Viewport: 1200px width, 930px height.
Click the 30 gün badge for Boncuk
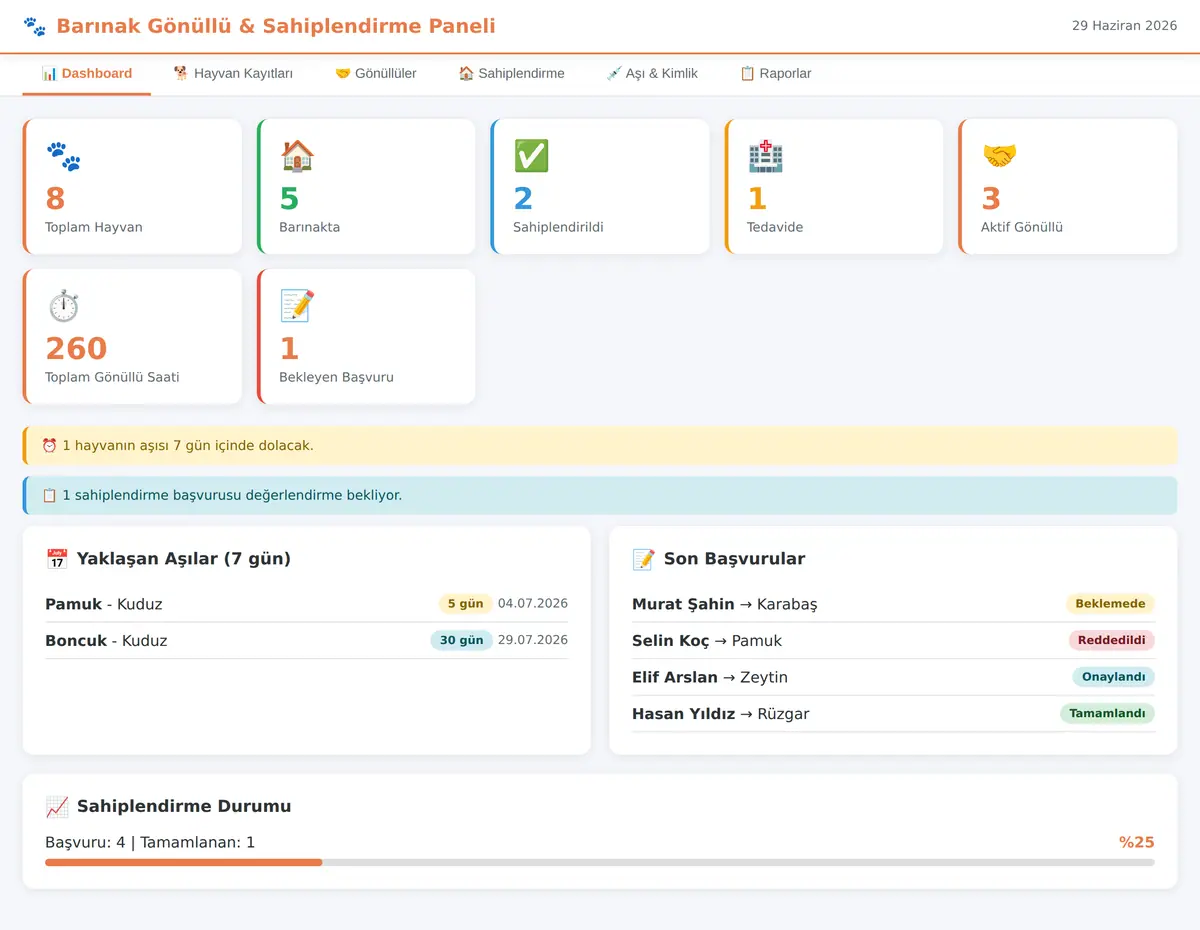(462, 640)
